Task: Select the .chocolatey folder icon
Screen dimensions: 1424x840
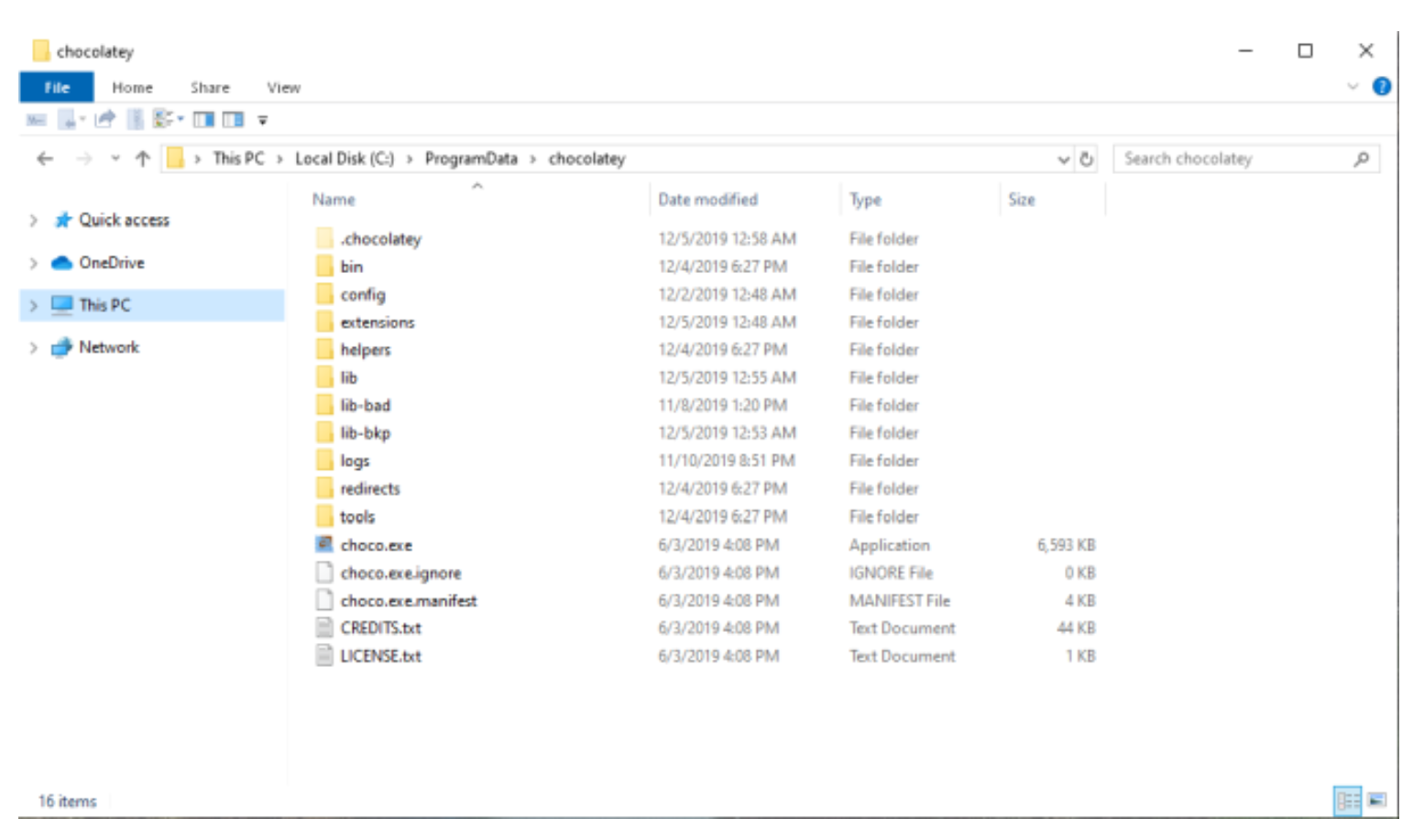Action: [x=324, y=239]
